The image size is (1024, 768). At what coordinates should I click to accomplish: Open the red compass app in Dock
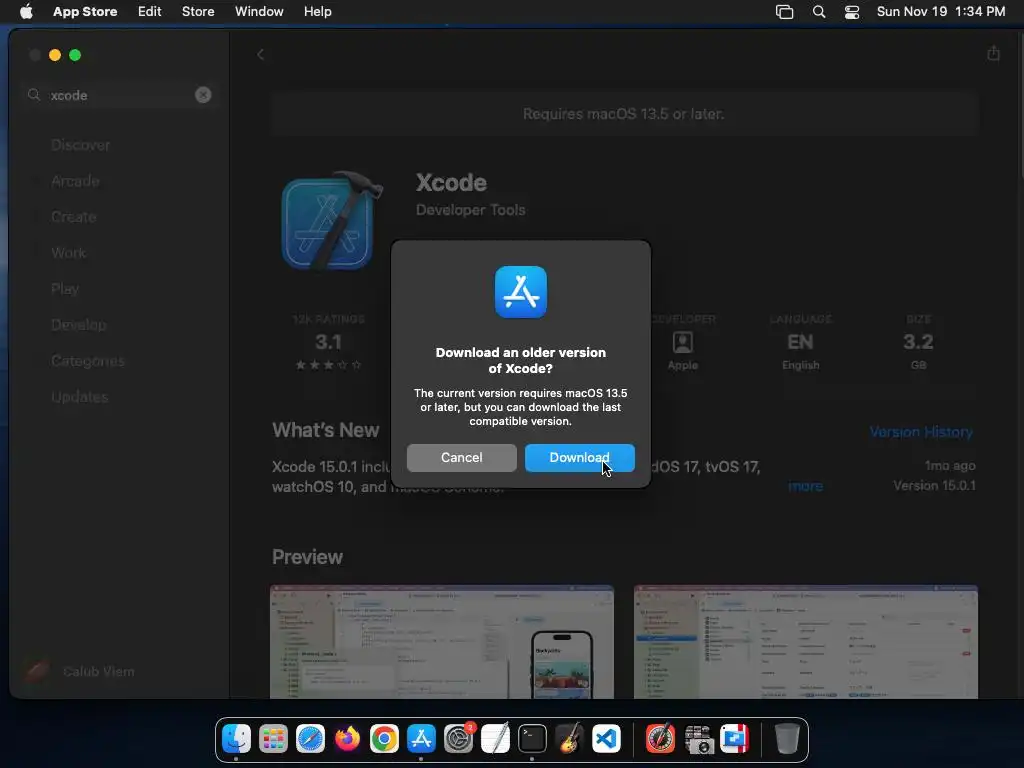[660, 739]
